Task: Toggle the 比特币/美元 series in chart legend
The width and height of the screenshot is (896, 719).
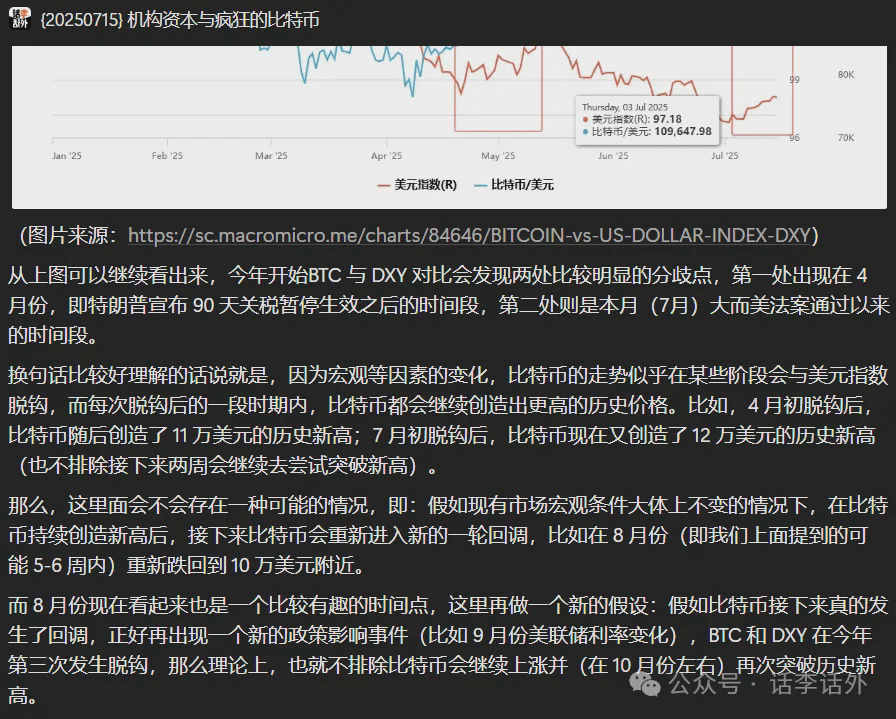Action: point(514,185)
